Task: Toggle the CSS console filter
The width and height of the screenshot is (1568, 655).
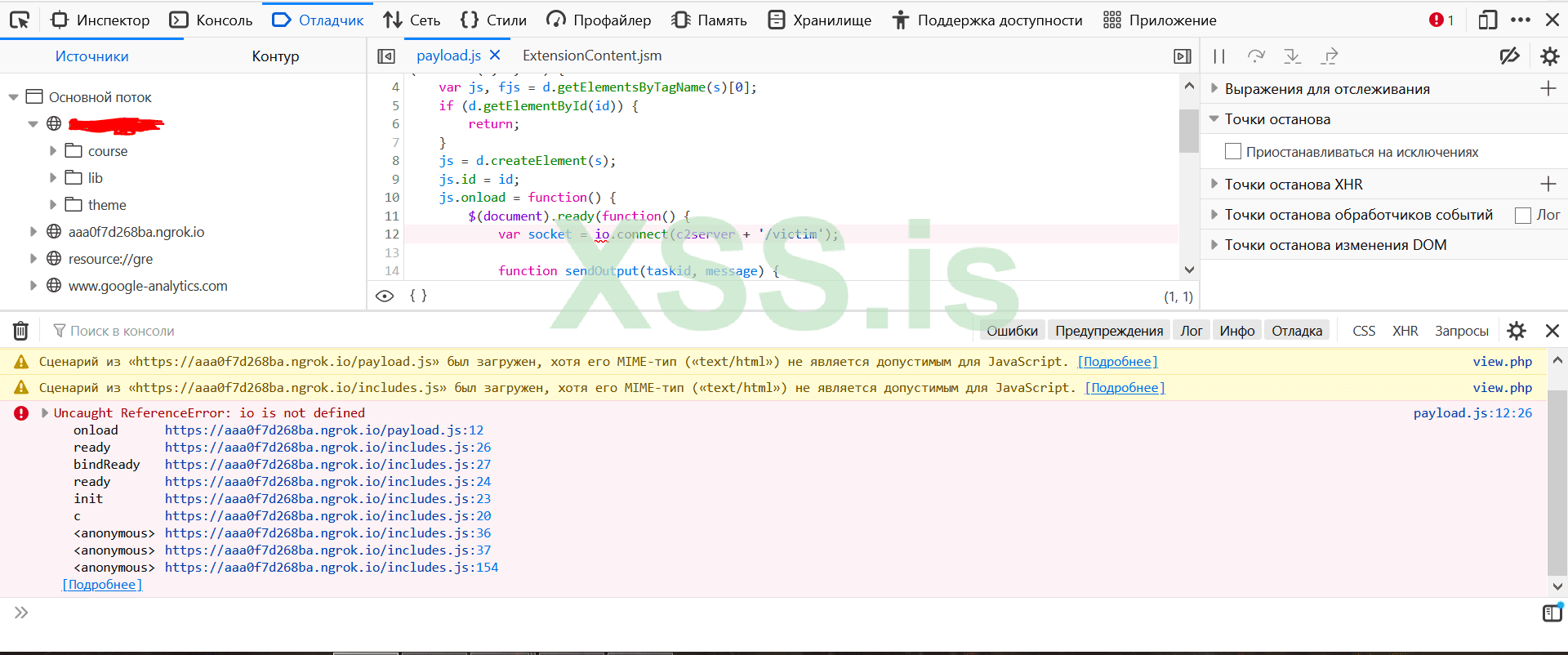Action: [1364, 331]
